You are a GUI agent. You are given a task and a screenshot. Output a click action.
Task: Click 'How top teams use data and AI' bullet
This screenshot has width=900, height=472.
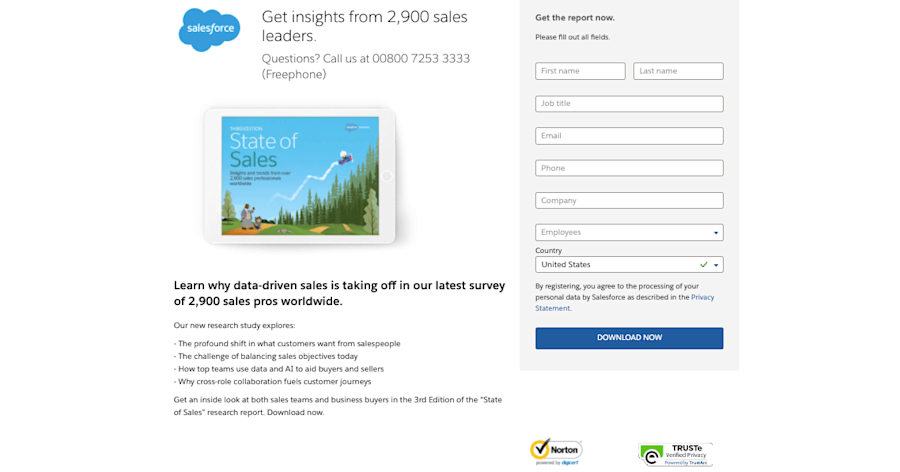tap(279, 369)
